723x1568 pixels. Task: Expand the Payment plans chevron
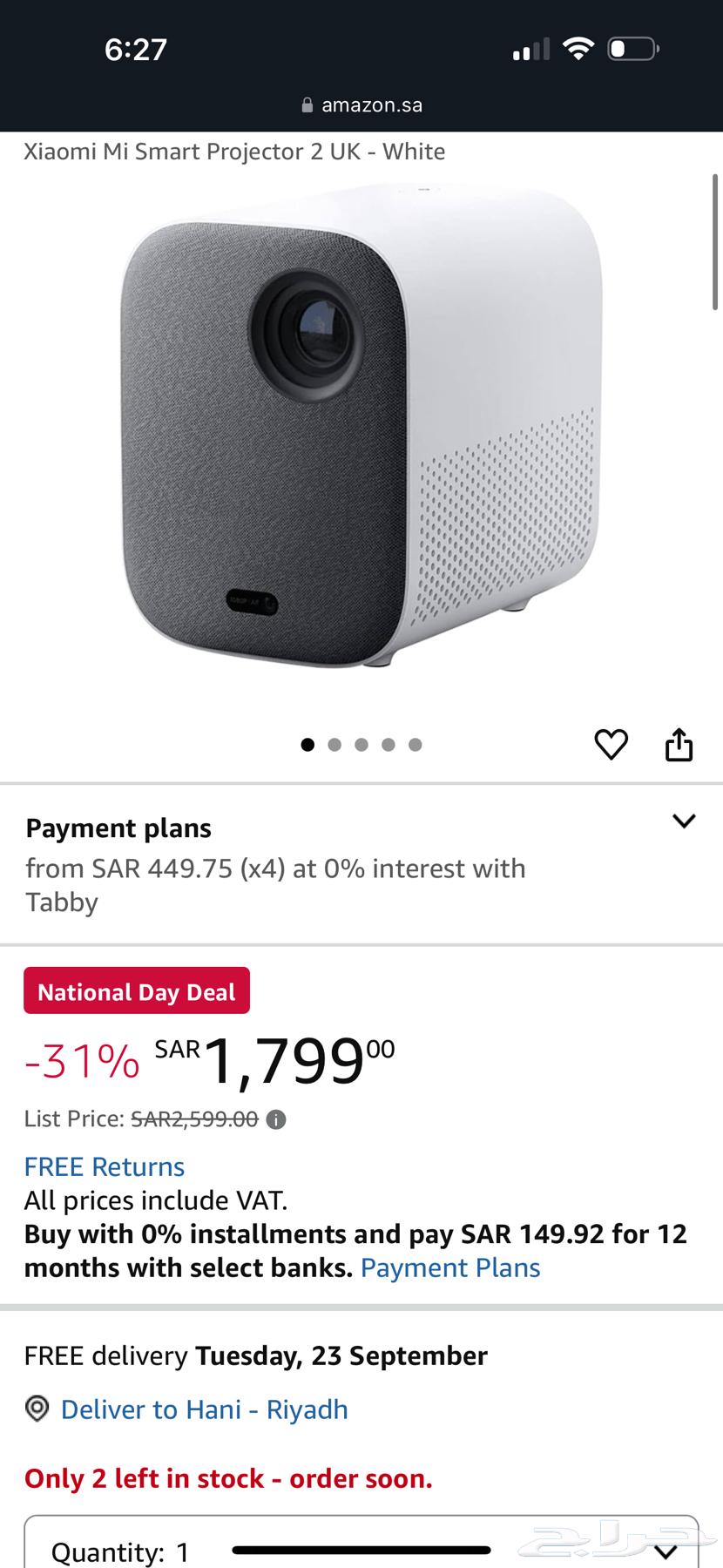pos(684,821)
